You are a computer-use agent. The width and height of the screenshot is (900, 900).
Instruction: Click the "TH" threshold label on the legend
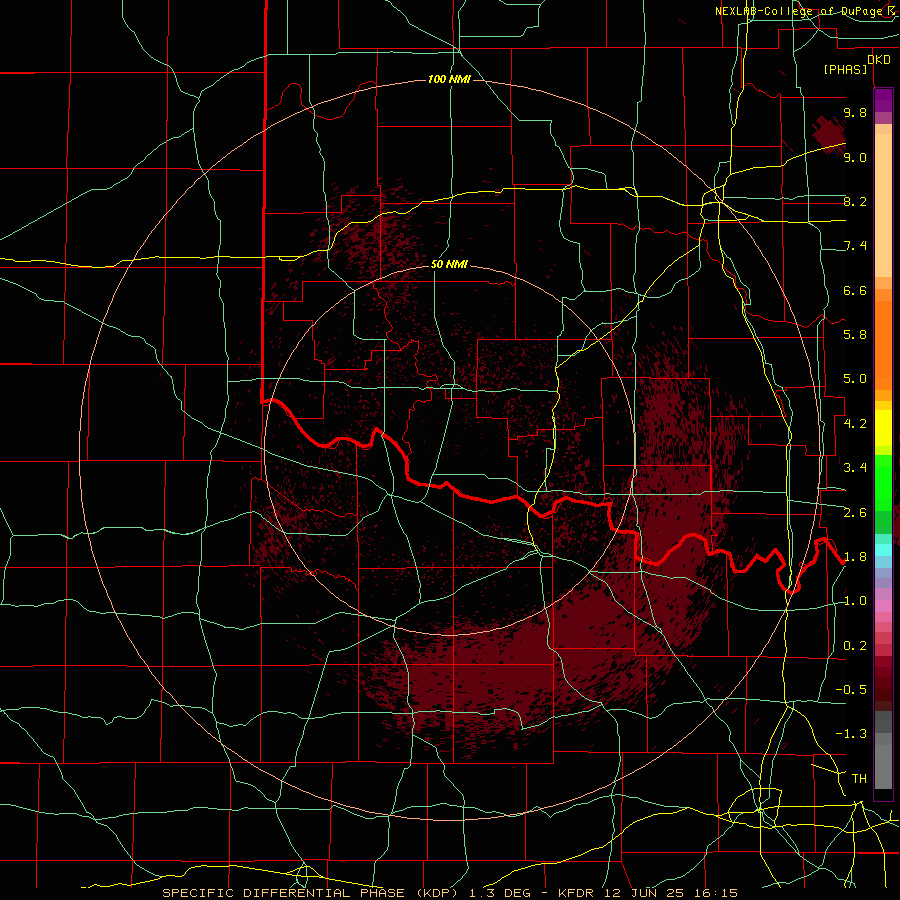coord(859,779)
